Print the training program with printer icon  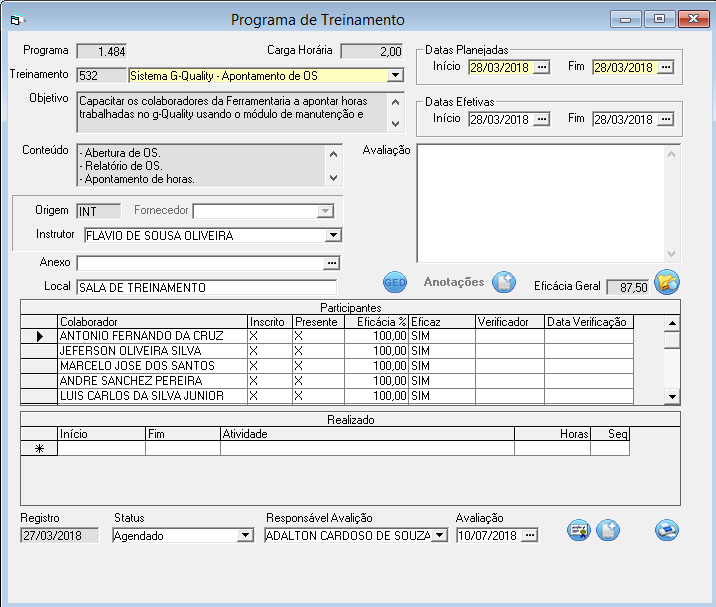pos(667,531)
